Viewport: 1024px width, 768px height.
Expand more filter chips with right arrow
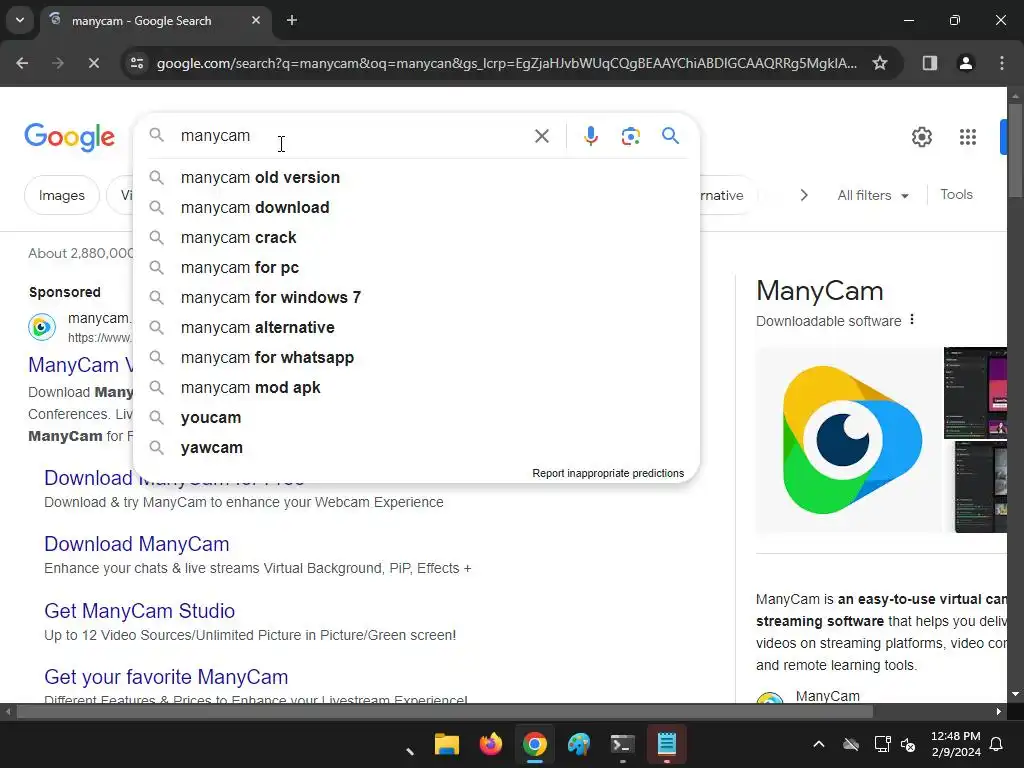pyautogui.click(x=804, y=195)
